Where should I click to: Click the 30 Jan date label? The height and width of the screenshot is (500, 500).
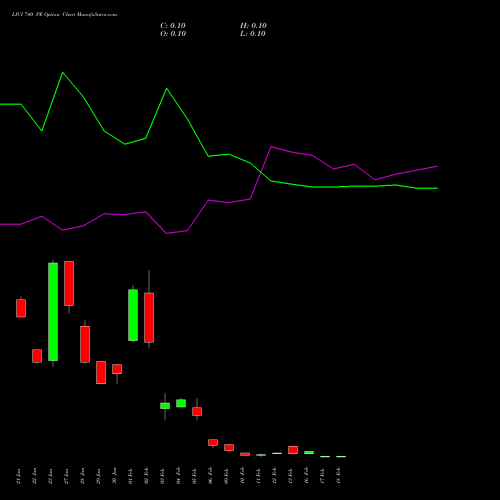[x=115, y=476]
